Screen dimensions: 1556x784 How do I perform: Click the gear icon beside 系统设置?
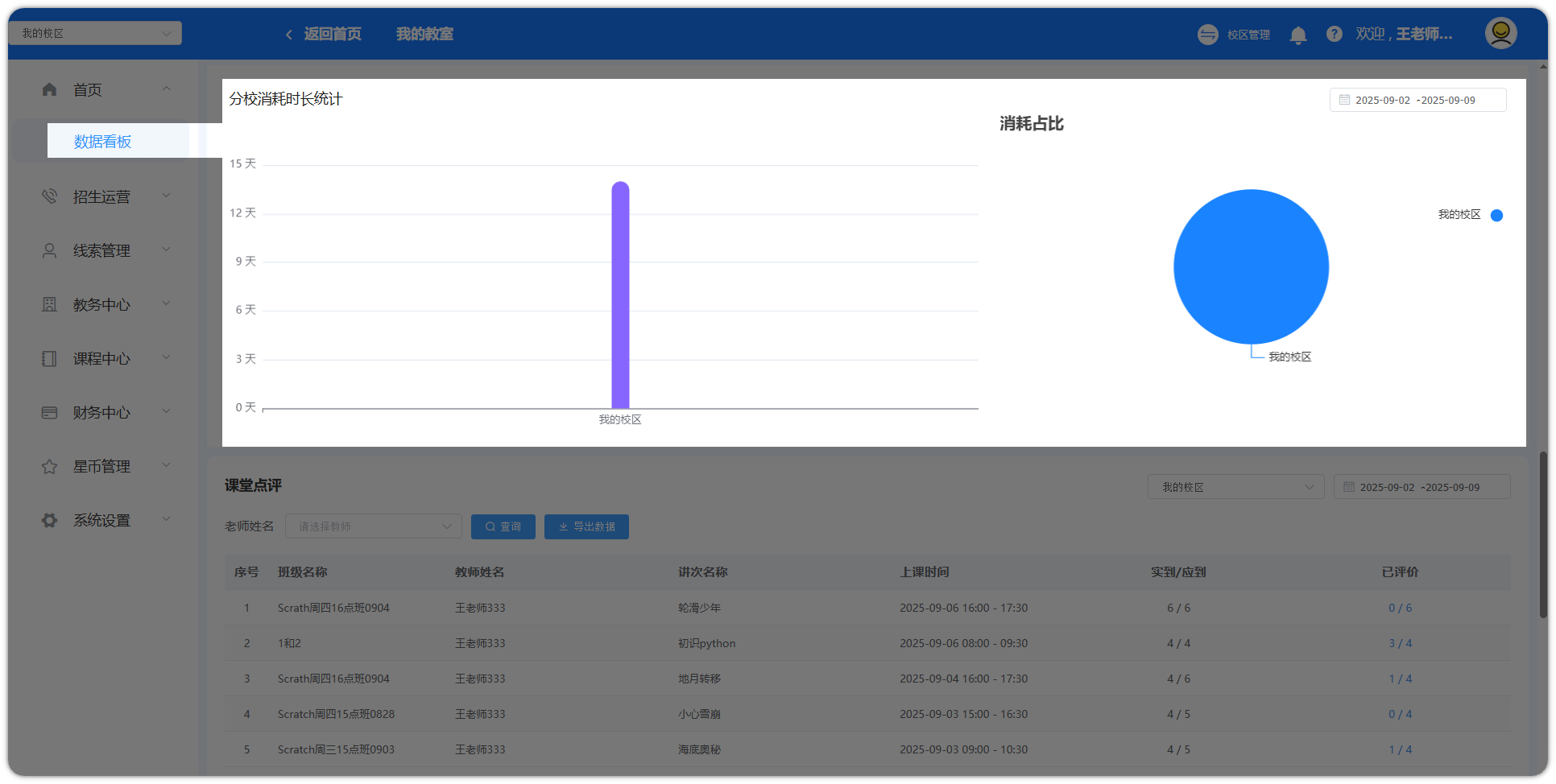[x=49, y=520]
